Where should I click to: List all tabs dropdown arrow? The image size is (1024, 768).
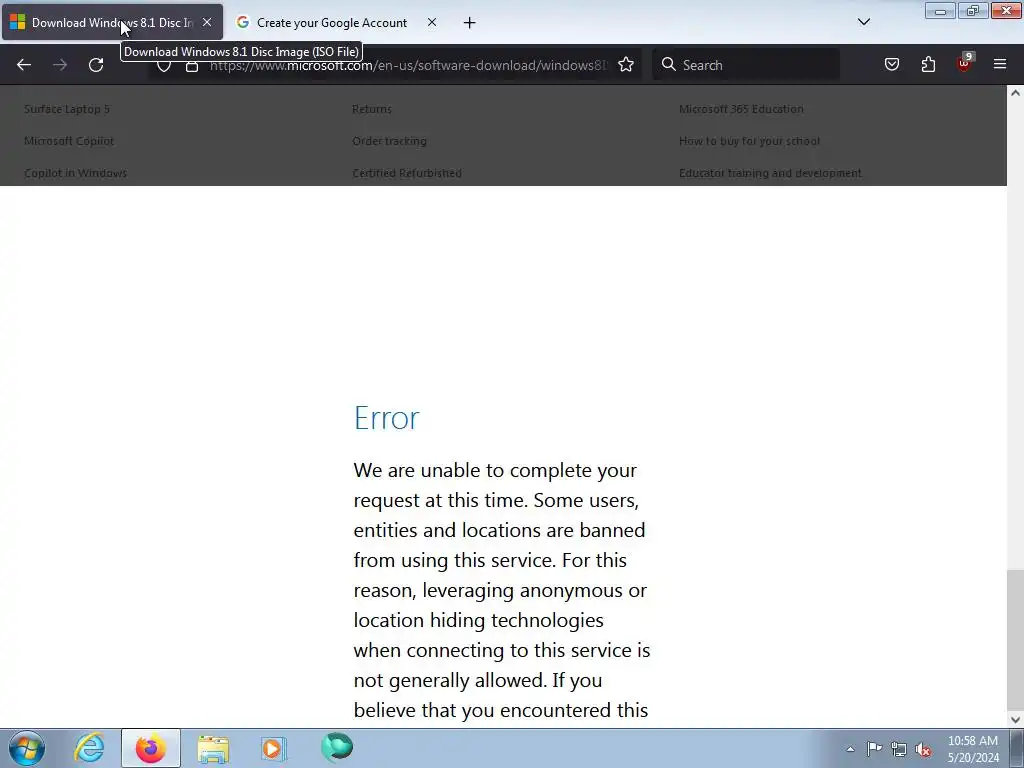point(864,22)
